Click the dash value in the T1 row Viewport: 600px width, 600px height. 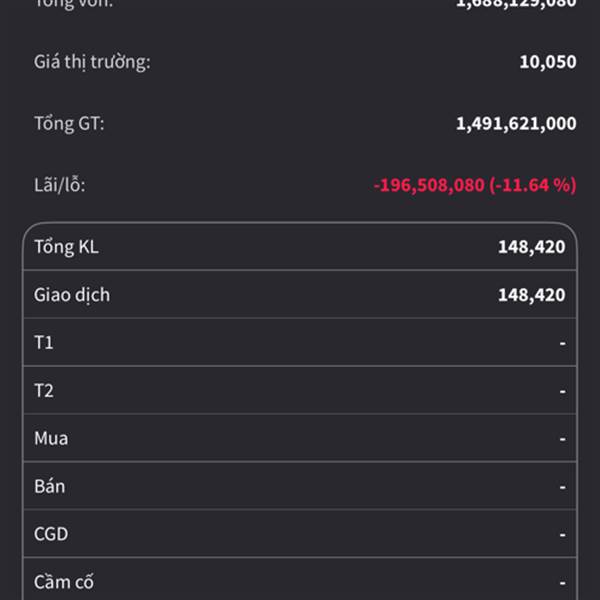pos(562,343)
